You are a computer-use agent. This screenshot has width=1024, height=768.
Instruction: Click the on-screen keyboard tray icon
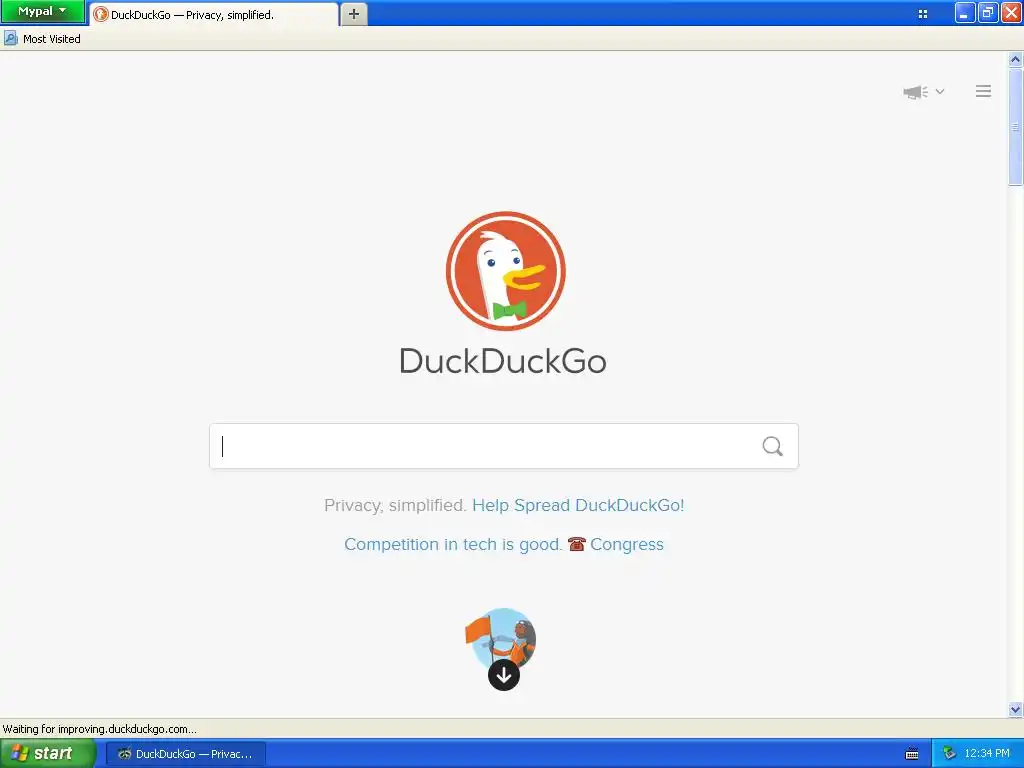[x=912, y=754]
